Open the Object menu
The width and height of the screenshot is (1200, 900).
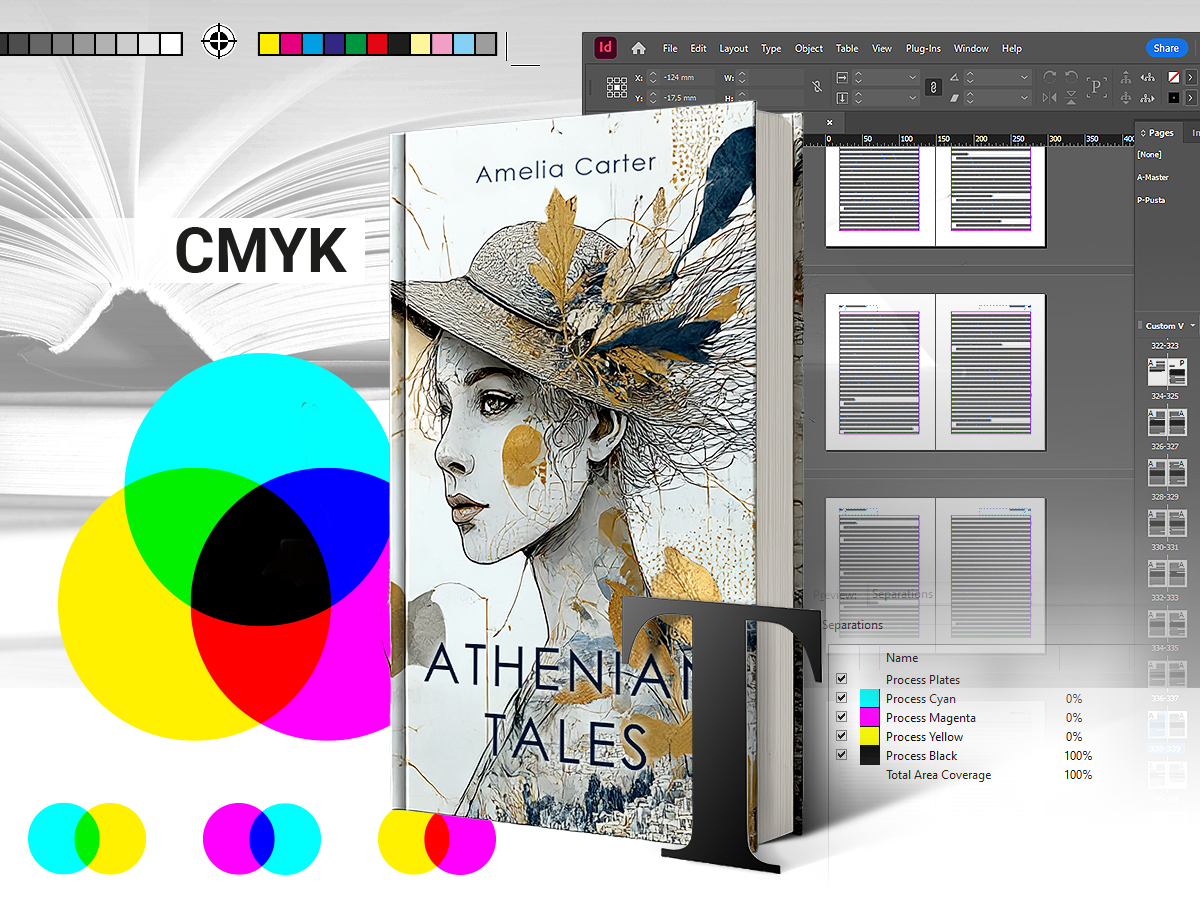(808, 48)
